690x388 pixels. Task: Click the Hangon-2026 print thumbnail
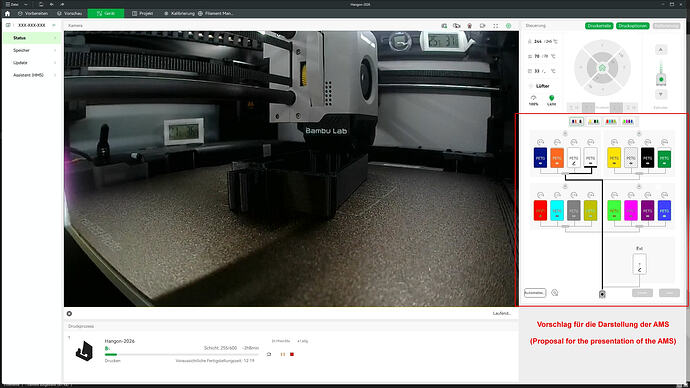(x=84, y=351)
